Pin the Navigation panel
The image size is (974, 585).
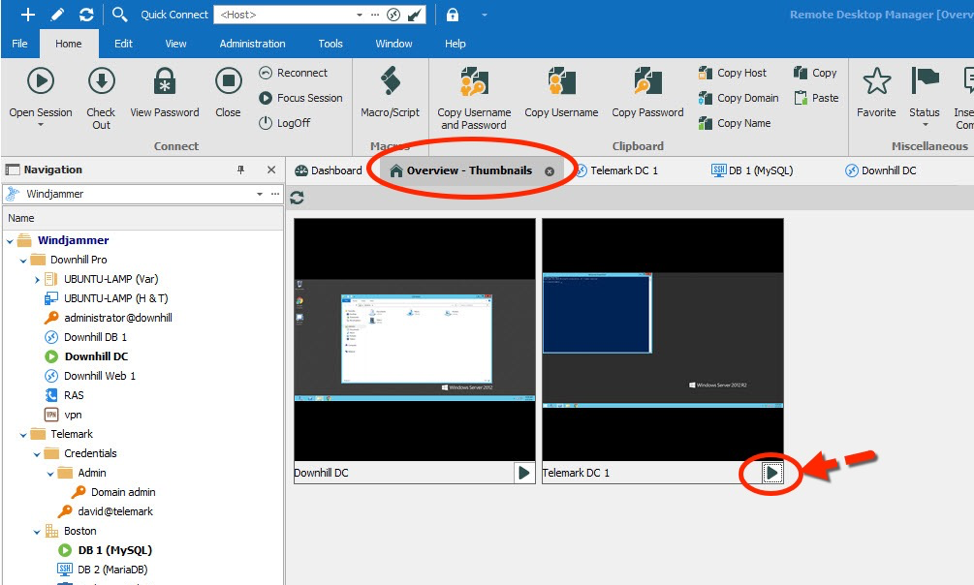pyautogui.click(x=241, y=170)
